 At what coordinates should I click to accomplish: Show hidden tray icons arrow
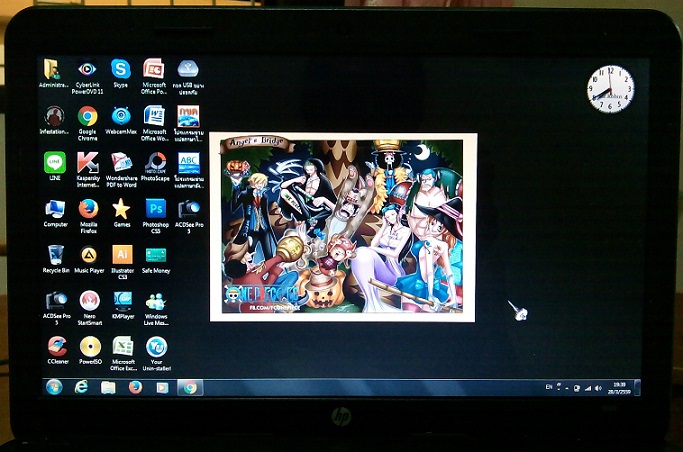(x=567, y=388)
